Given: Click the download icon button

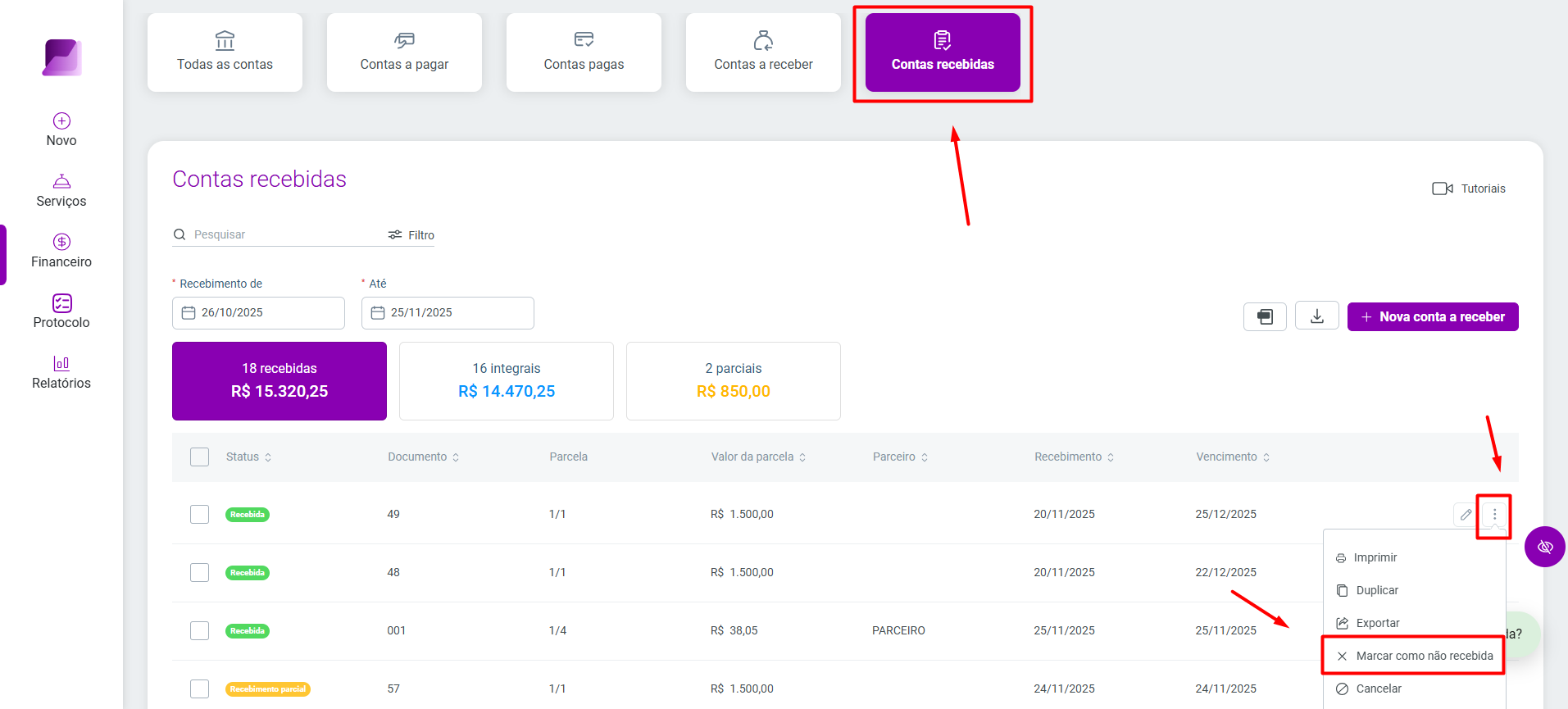Looking at the screenshot, I should tap(1317, 316).
